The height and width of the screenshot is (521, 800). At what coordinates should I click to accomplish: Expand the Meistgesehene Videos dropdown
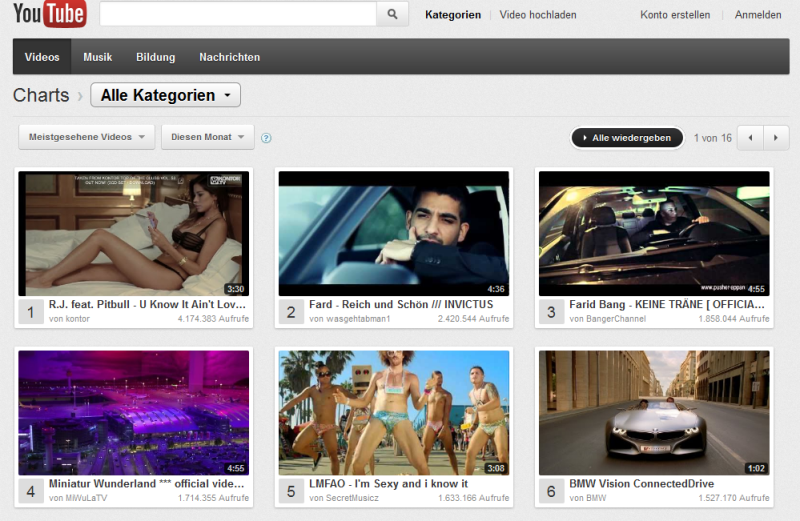click(x=87, y=137)
